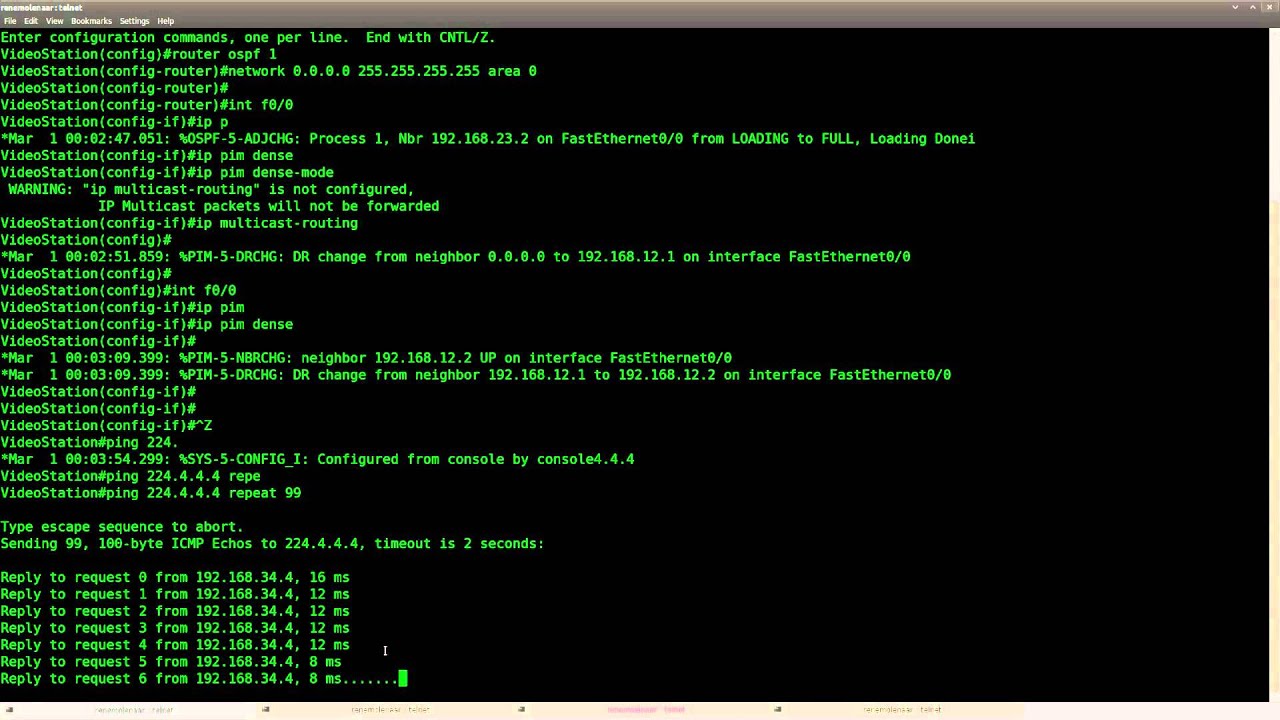1280x720 pixels.
Task: Click the 'network 0.0.0.0 255.255.255.255 area 0' line
Action: click(x=268, y=71)
